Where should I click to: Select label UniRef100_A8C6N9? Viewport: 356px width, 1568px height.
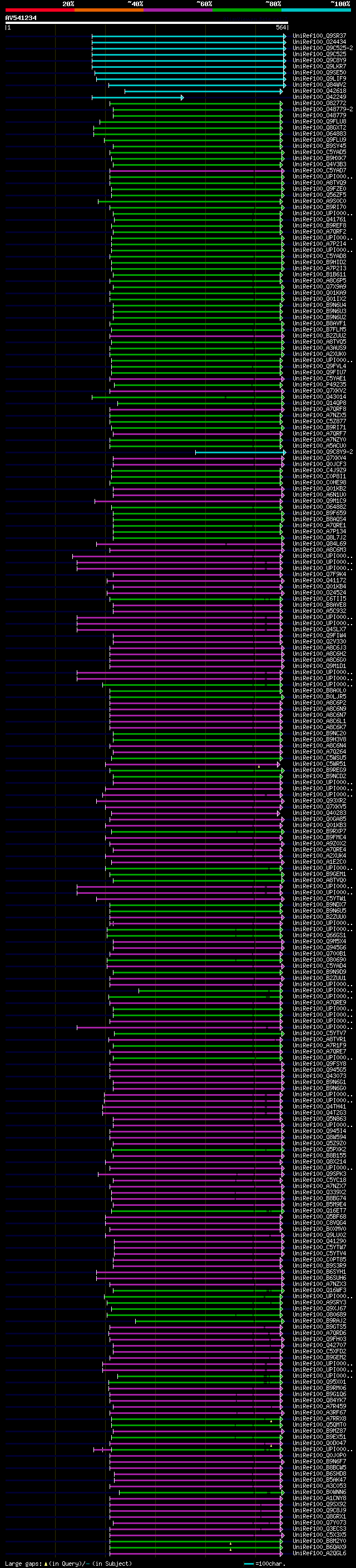tap(319, 709)
